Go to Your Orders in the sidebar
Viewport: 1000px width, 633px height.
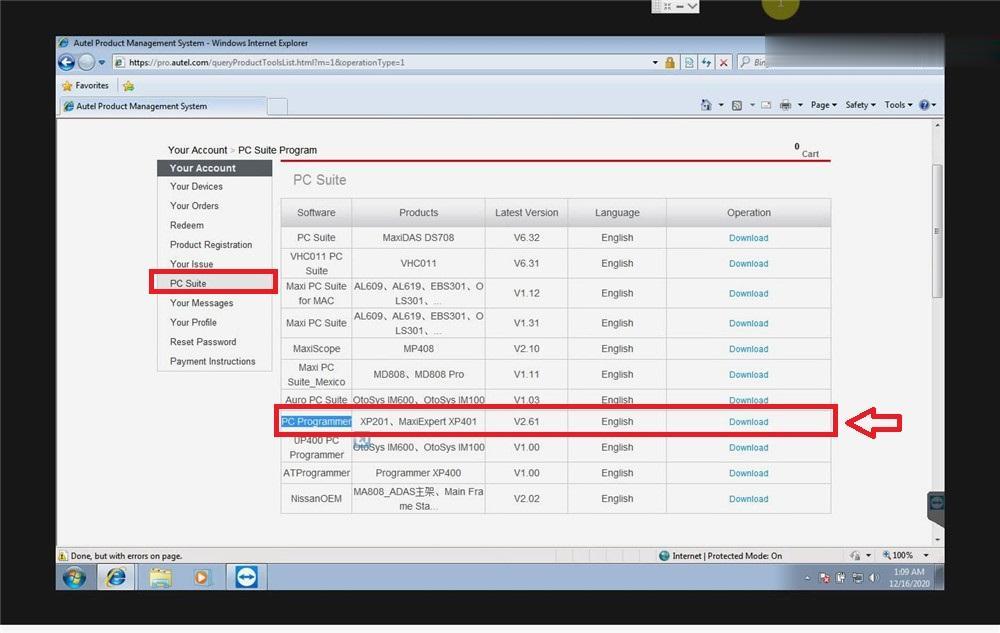tap(194, 205)
